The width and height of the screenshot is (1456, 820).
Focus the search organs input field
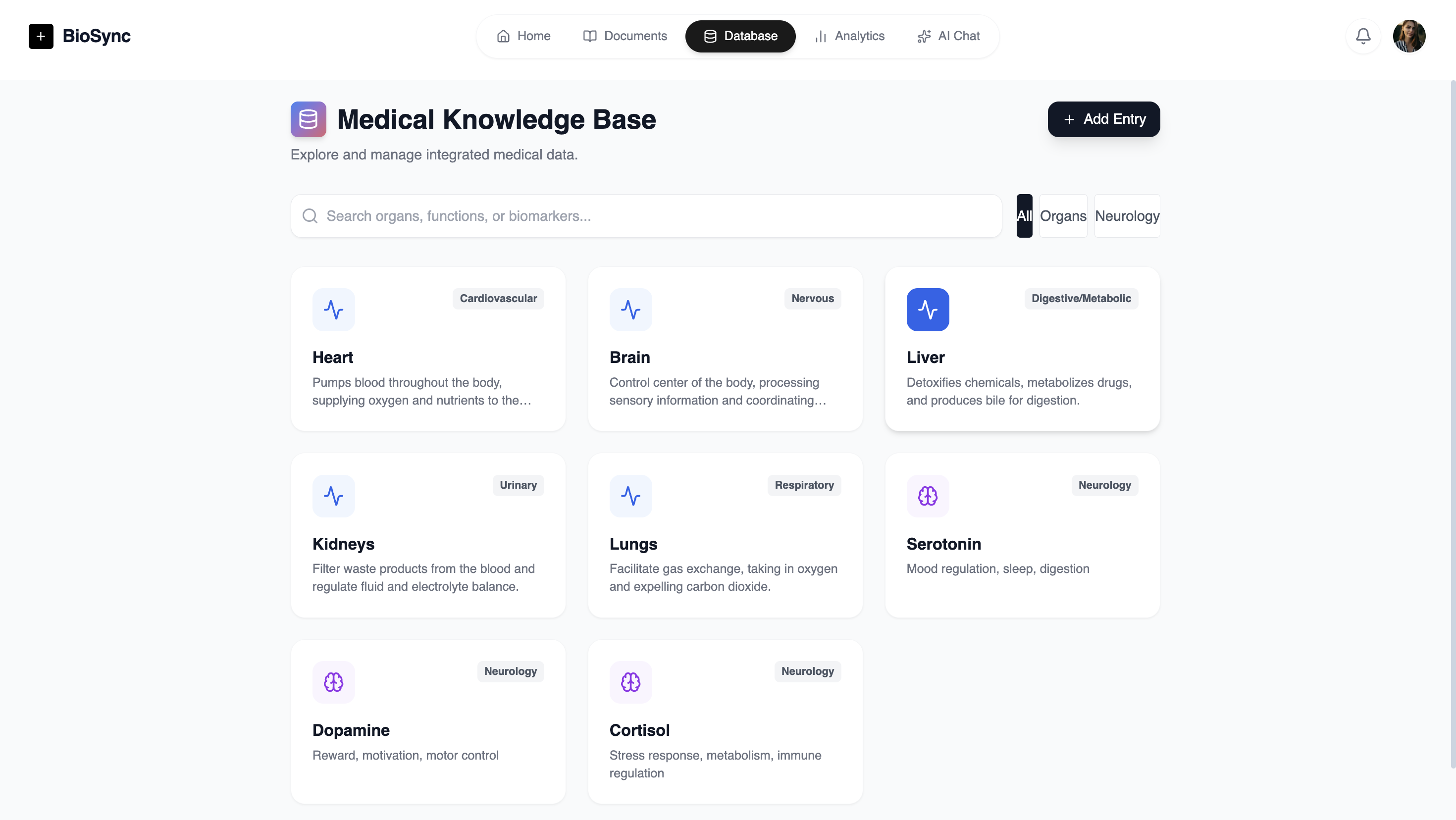point(646,216)
